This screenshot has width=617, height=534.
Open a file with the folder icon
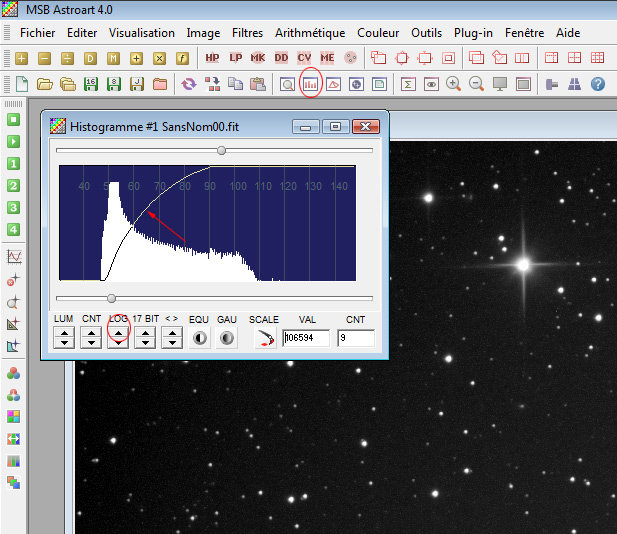44,84
